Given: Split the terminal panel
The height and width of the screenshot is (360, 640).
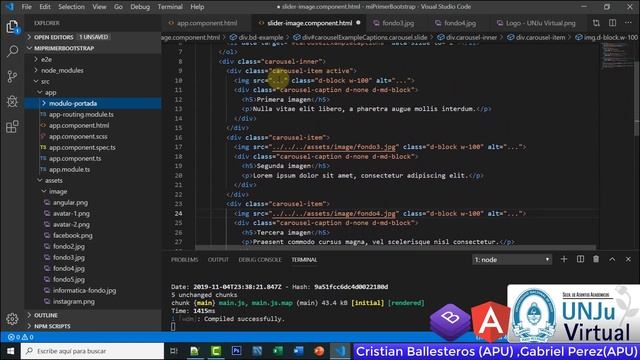Looking at the screenshot, I should [580, 259].
